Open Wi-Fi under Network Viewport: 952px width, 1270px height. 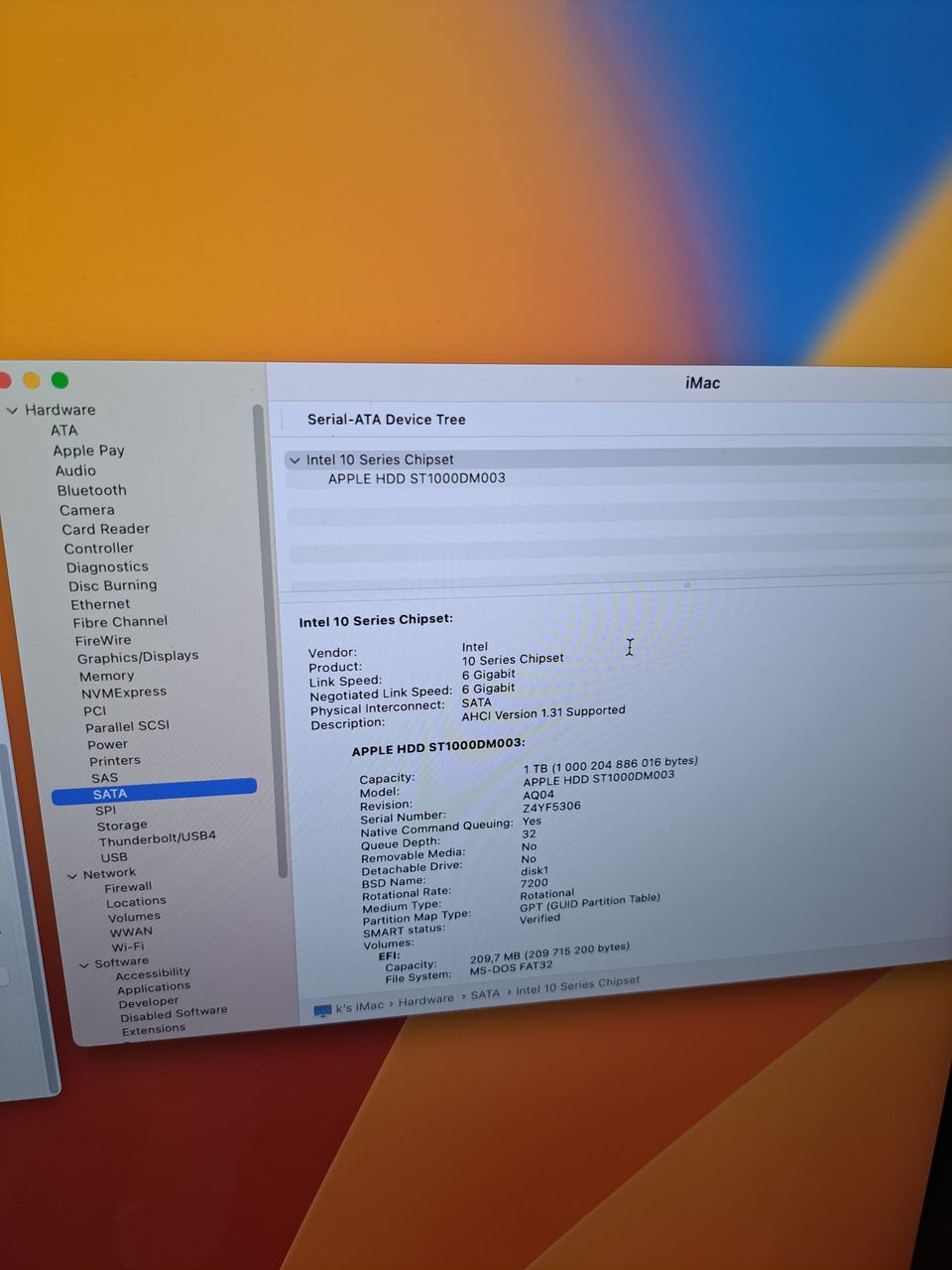point(128,948)
